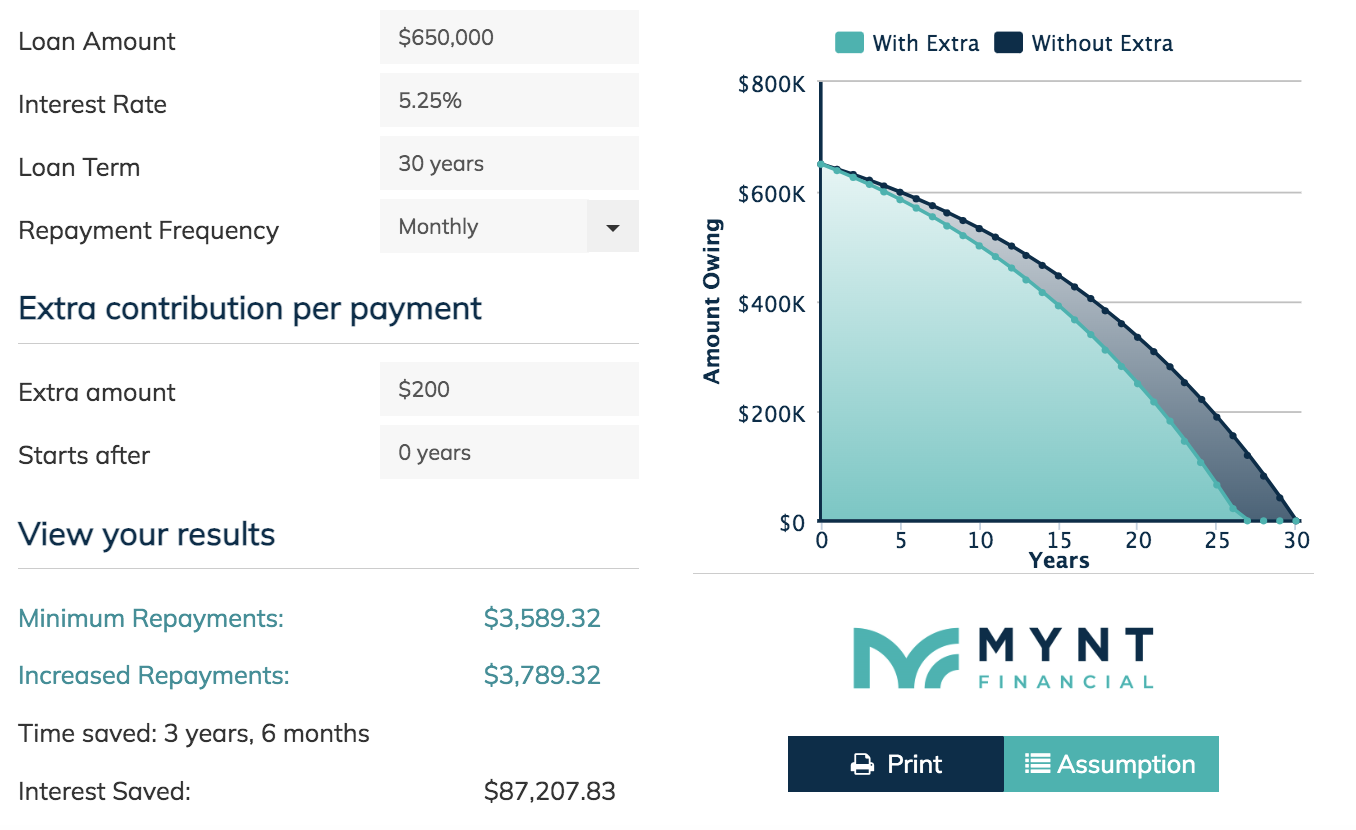
Task: Click the Interest Rate field showing 5.25%
Action: (x=509, y=101)
